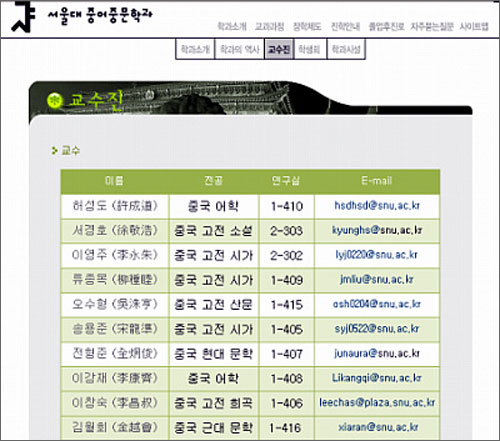Click email link xiaran@snu.ac.kr
Image resolution: width=500 pixels, height=441 pixels.
(x=378, y=427)
